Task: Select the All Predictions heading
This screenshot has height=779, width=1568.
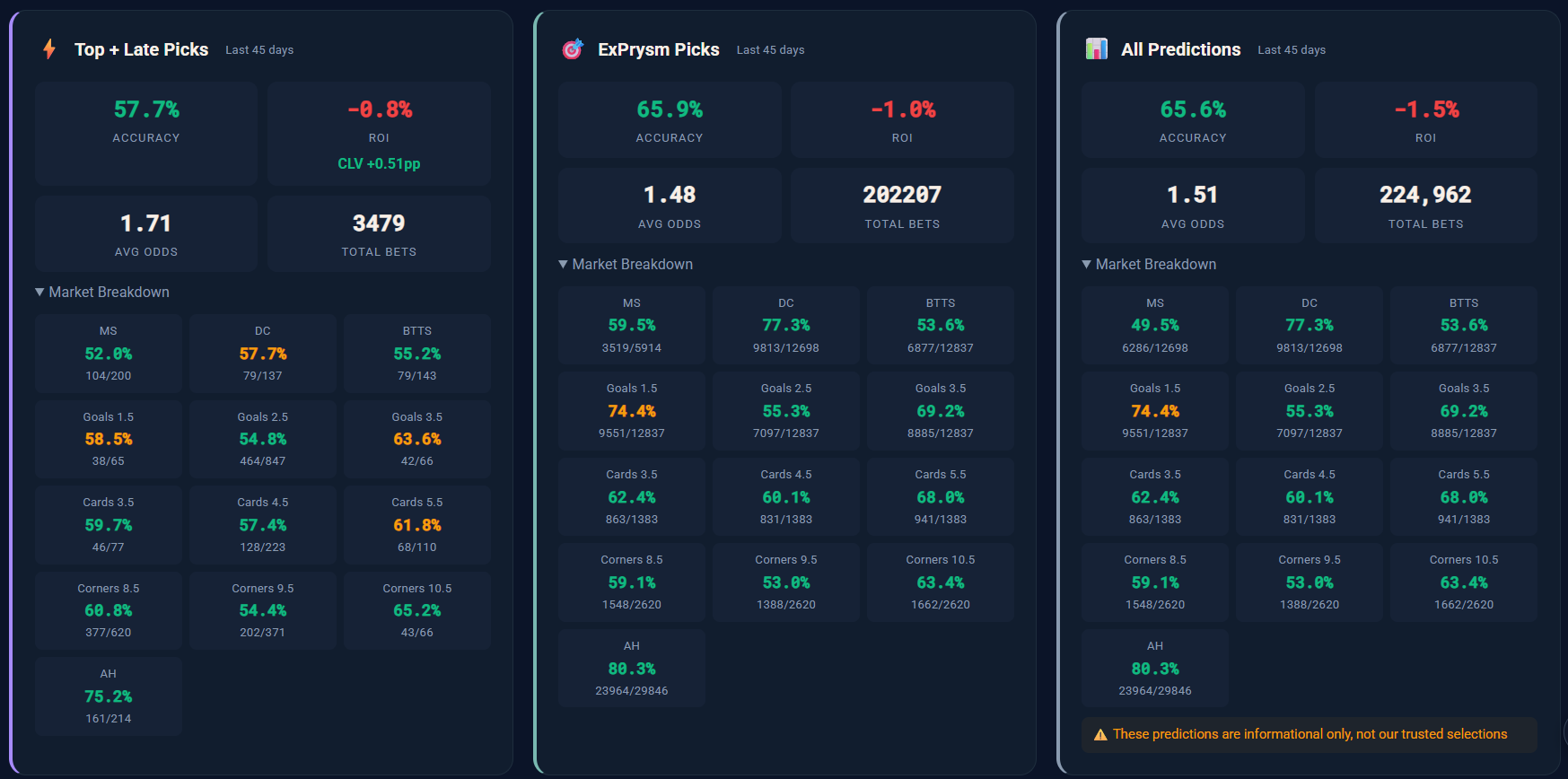Action: [1181, 49]
